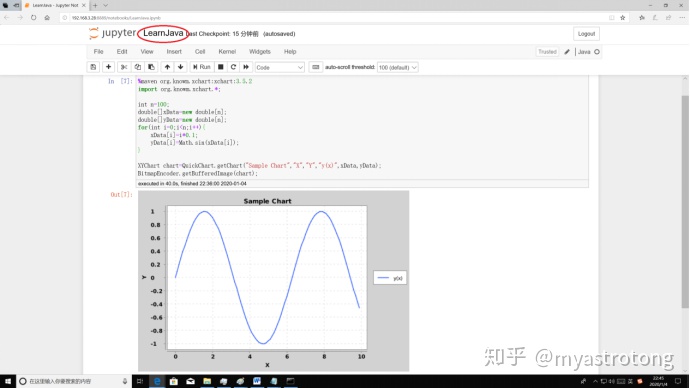Open the notification center icon

678,381
